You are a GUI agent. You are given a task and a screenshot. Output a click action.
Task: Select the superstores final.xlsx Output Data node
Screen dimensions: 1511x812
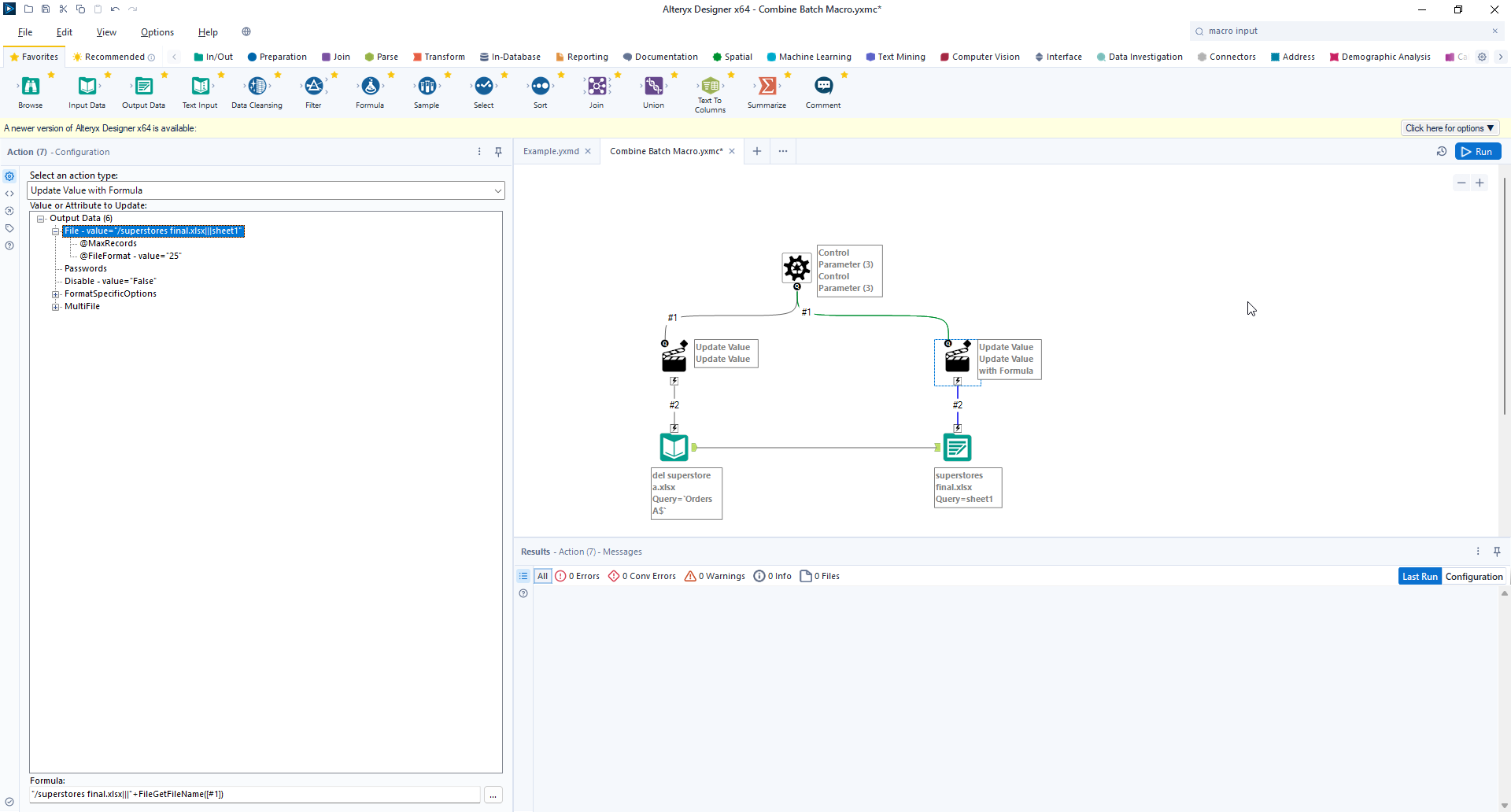[x=957, y=448]
